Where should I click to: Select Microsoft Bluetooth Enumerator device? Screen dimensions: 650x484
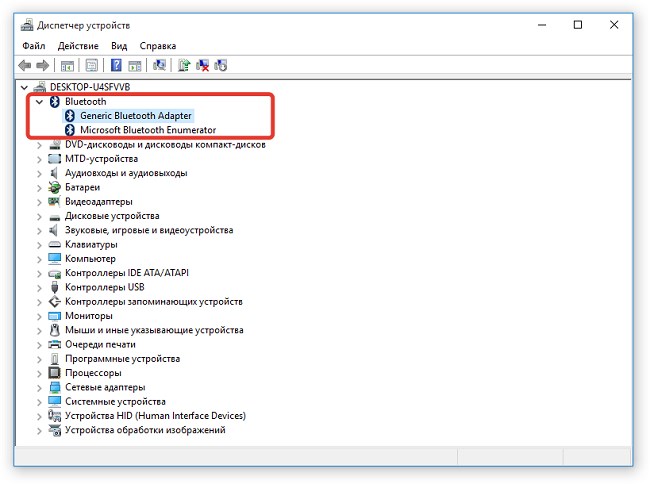[x=148, y=130]
